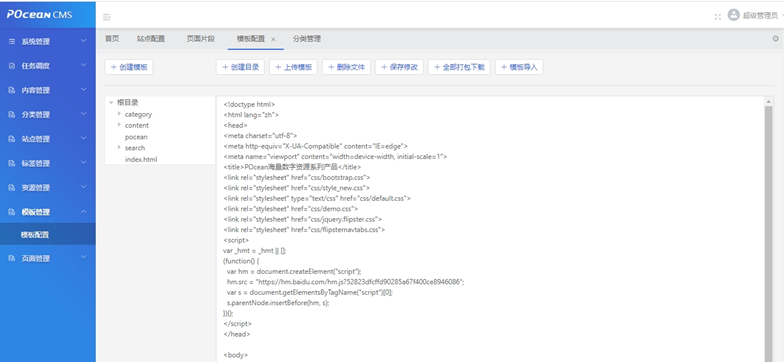Collapse 模板管理 chevron in sidebar
784x362 pixels.
point(84,212)
